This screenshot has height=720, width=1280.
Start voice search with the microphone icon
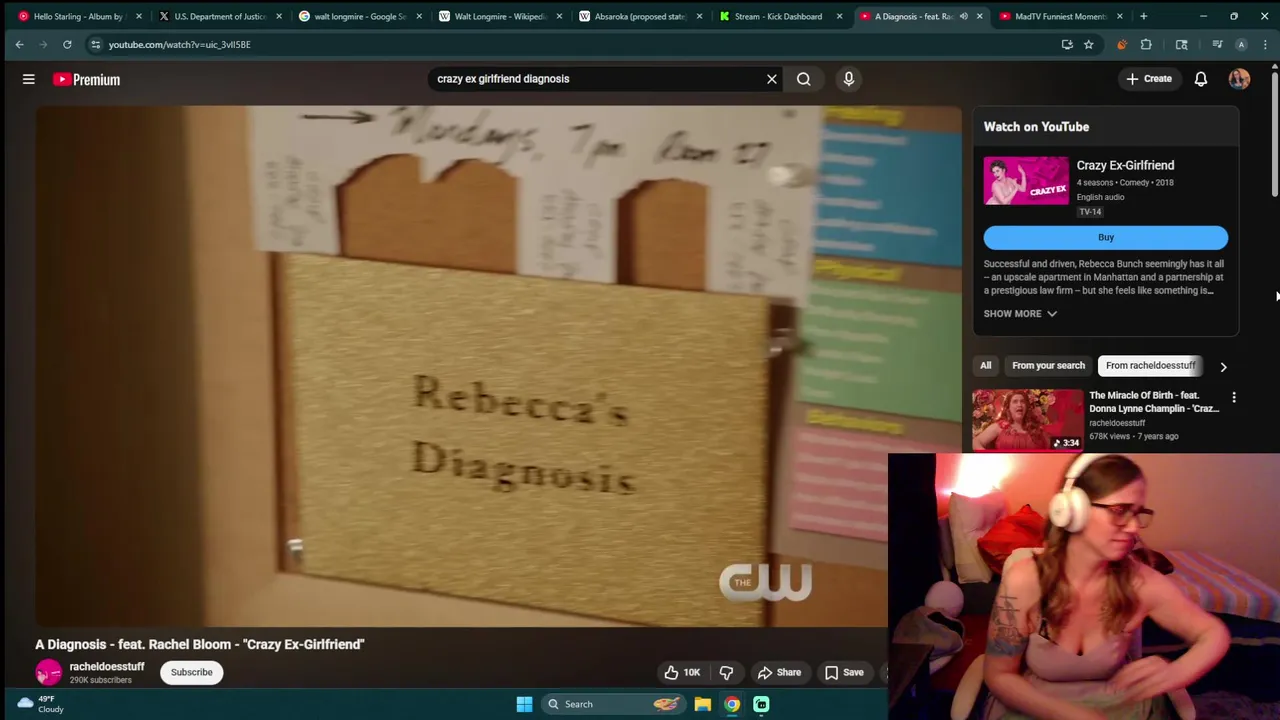click(x=848, y=79)
